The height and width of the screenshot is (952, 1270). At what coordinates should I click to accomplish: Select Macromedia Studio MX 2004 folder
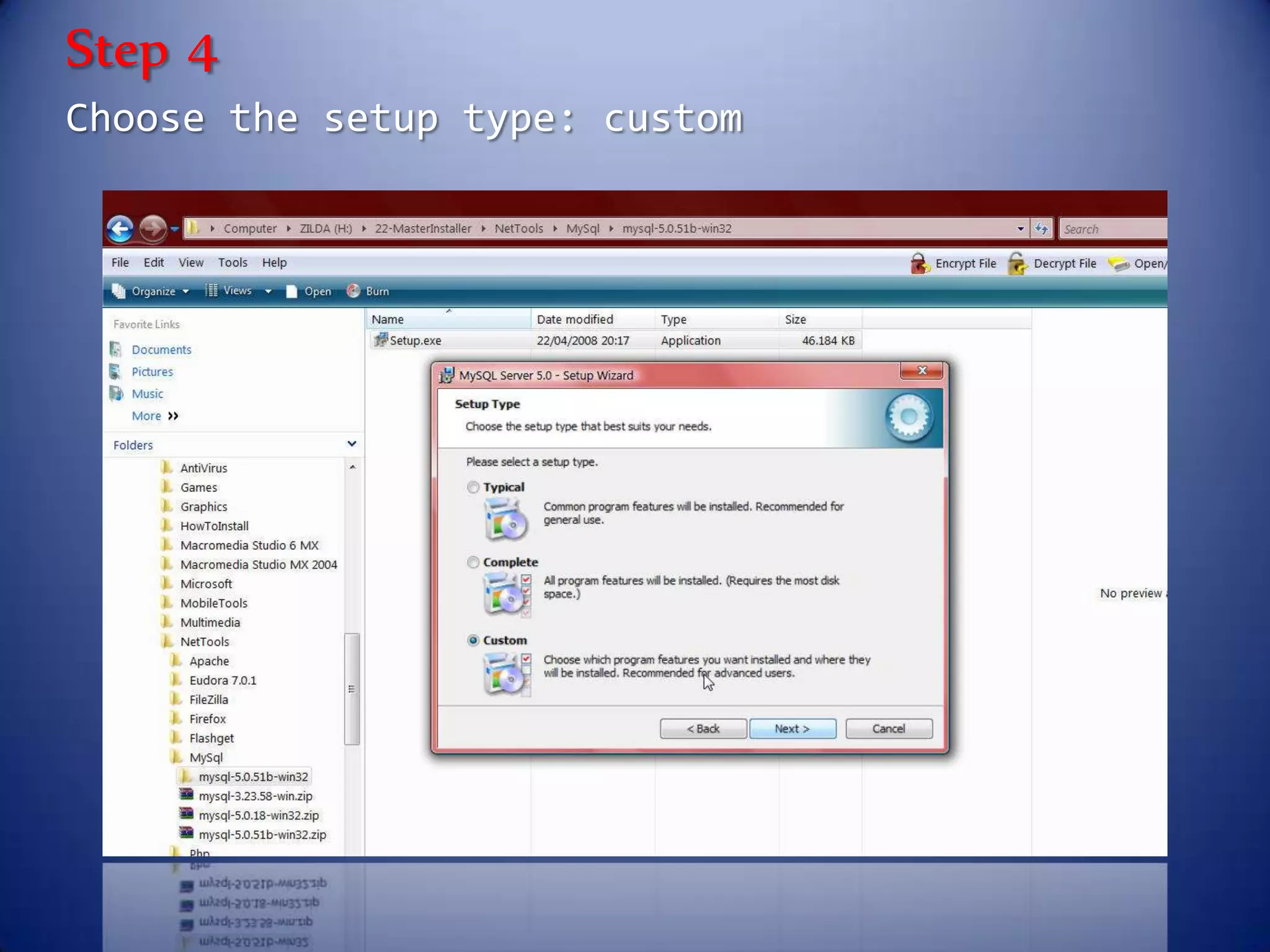259,565
